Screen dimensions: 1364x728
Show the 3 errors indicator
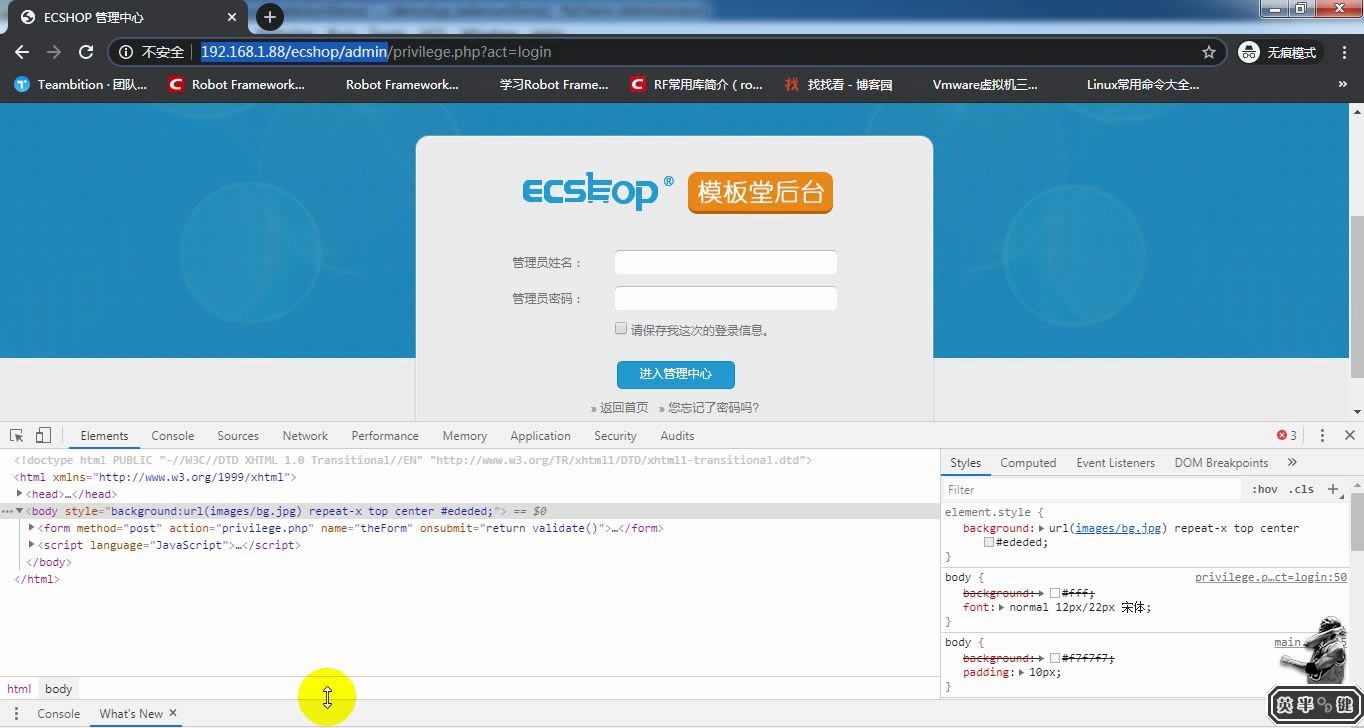tap(1287, 436)
